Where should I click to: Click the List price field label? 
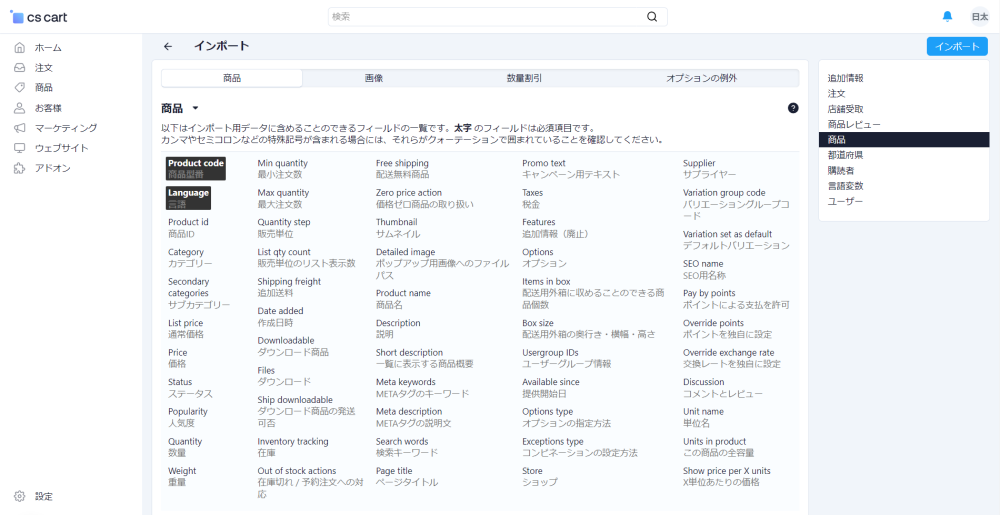click(x=186, y=323)
